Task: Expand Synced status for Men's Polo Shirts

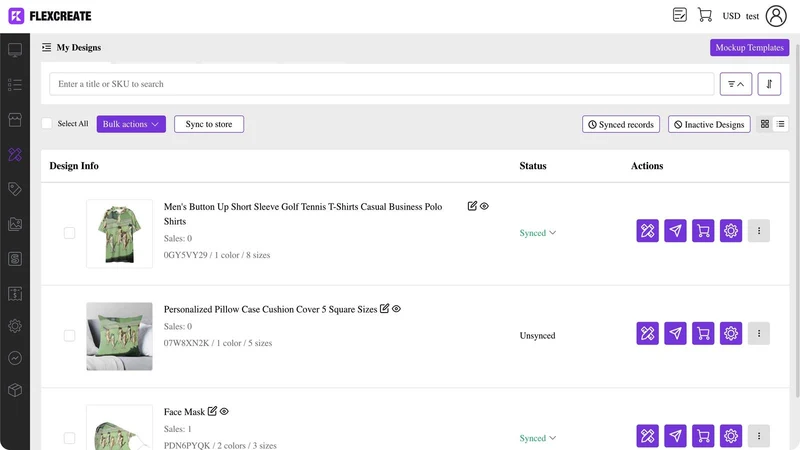Action: [x=538, y=233]
